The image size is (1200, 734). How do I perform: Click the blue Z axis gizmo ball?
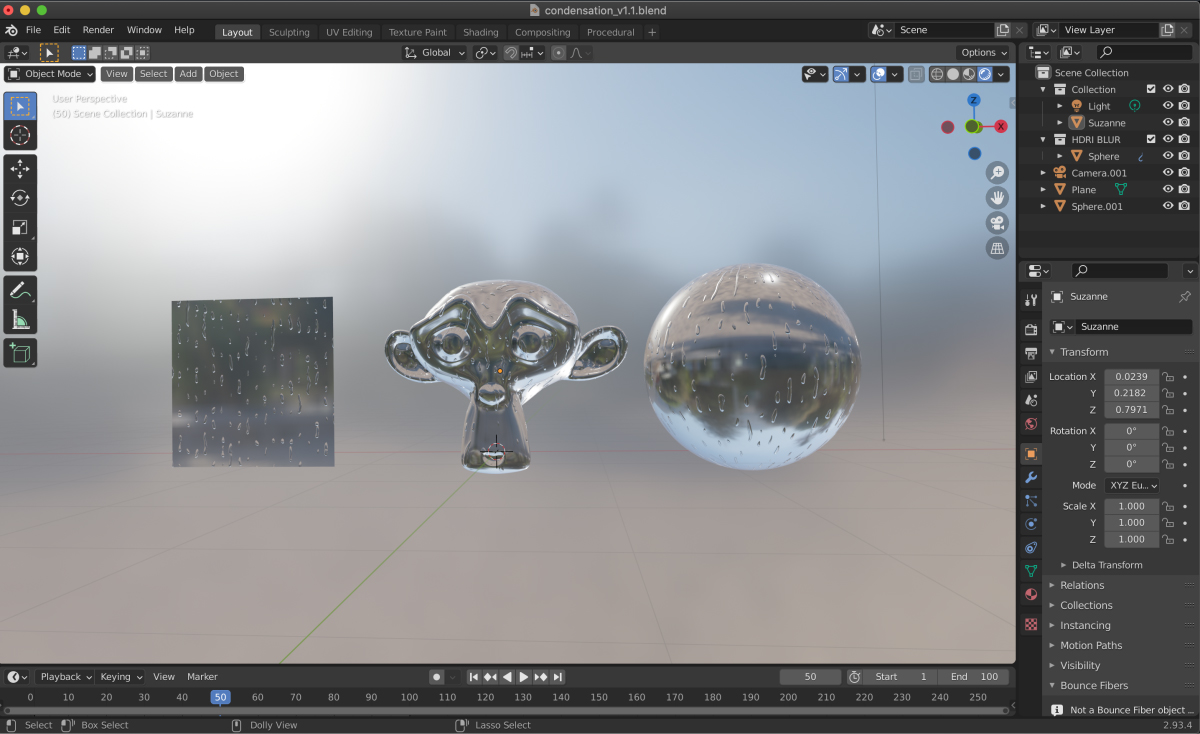click(974, 100)
